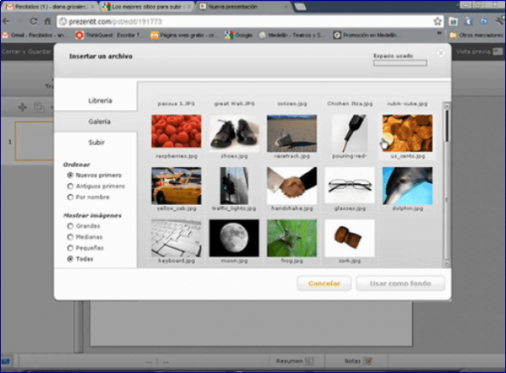Image resolution: width=506 pixels, height=373 pixels.
Task: Select Por nombre sort option
Action: tap(70, 197)
